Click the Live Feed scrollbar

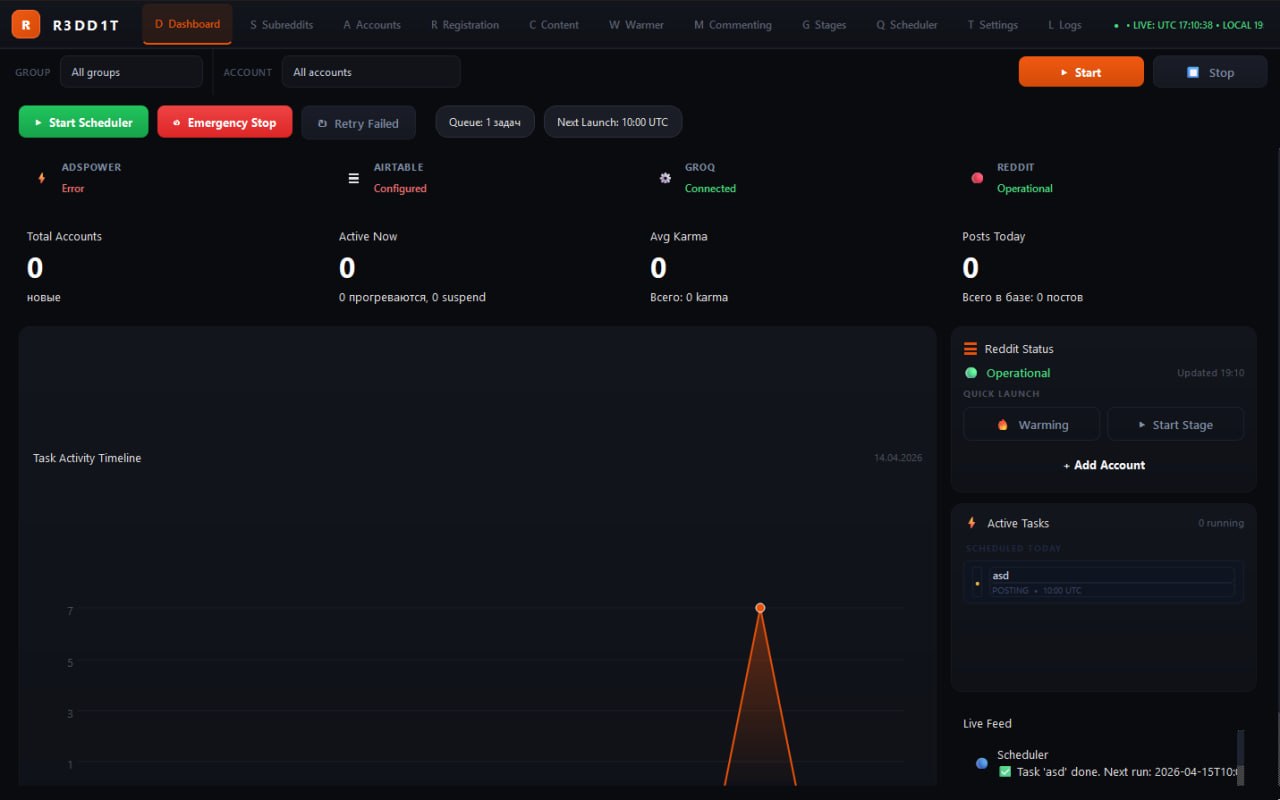click(x=1241, y=758)
